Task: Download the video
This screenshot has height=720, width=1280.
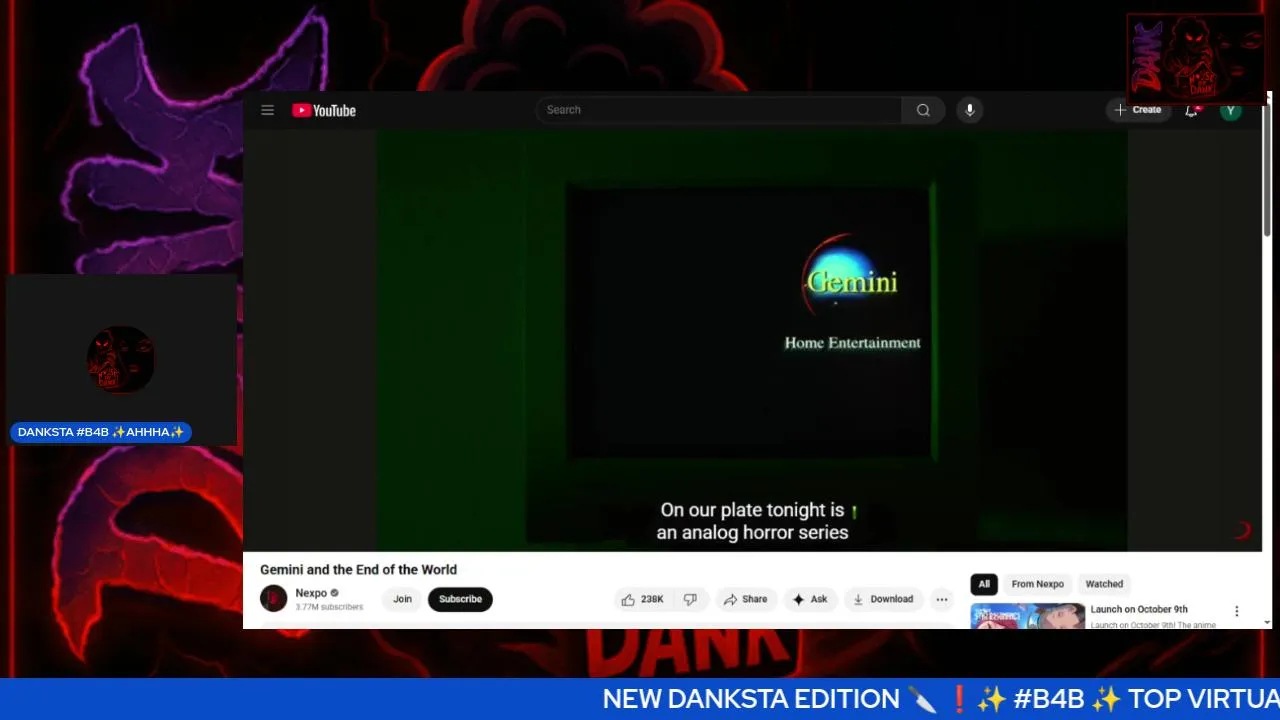Action: [x=882, y=599]
